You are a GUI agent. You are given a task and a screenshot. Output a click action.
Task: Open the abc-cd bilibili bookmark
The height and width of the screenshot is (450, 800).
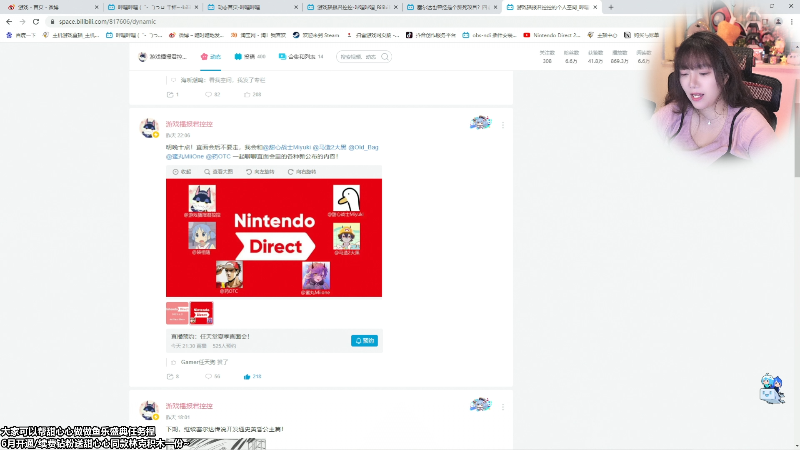(489, 35)
